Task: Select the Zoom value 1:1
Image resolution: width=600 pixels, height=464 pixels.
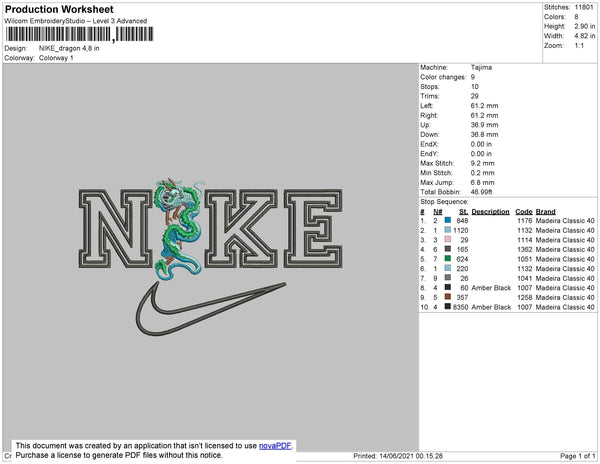Action: [579, 46]
